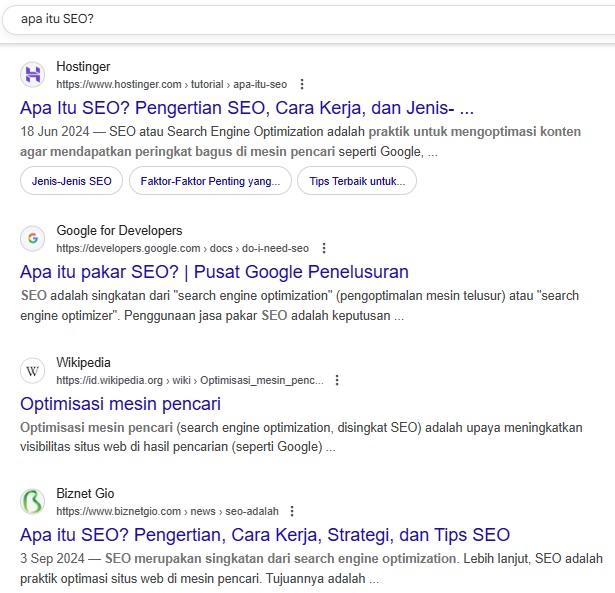
Task: Click the 'Wikipedia' site name
Action: (83, 363)
